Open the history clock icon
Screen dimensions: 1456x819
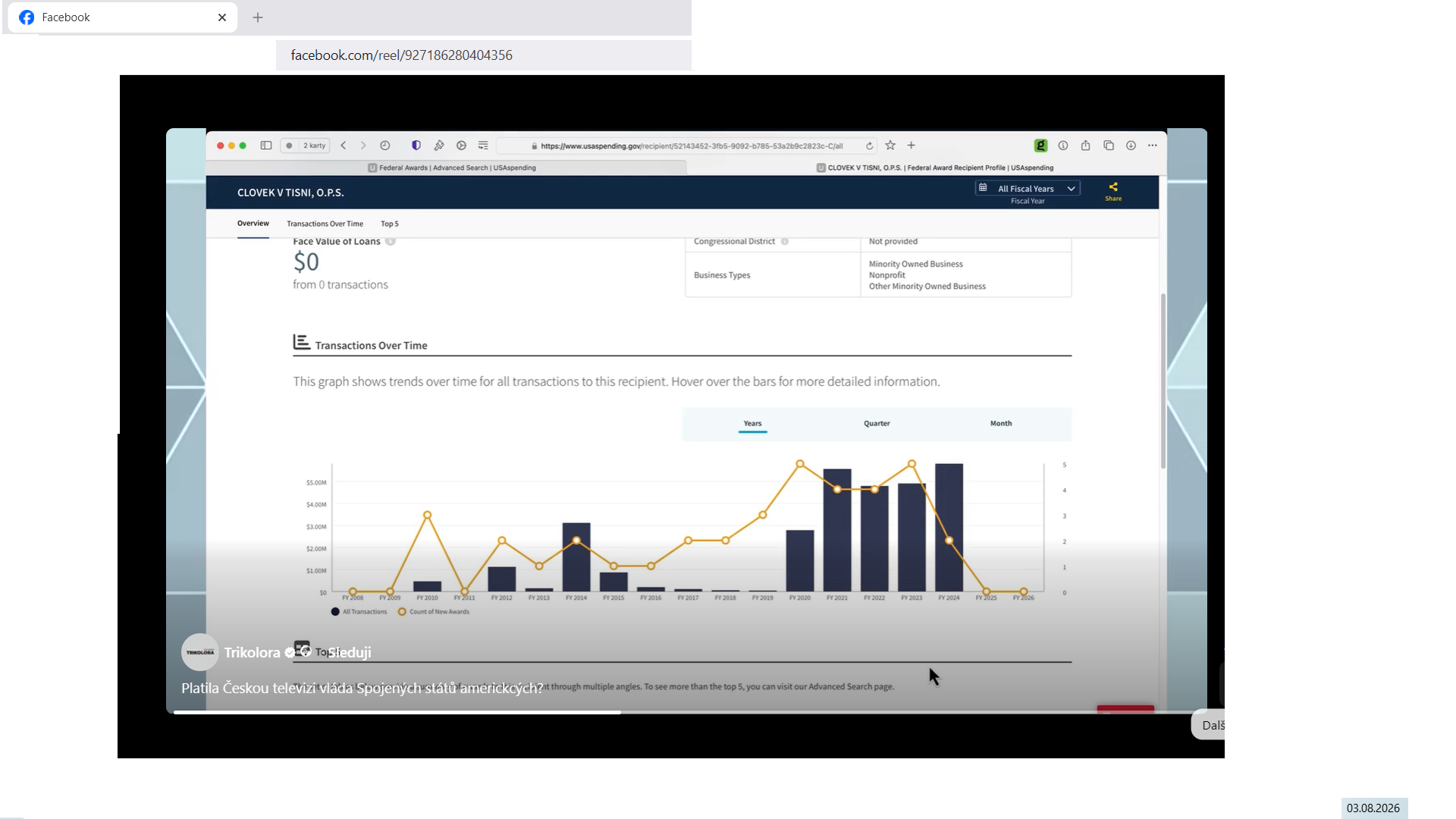point(385,146)
